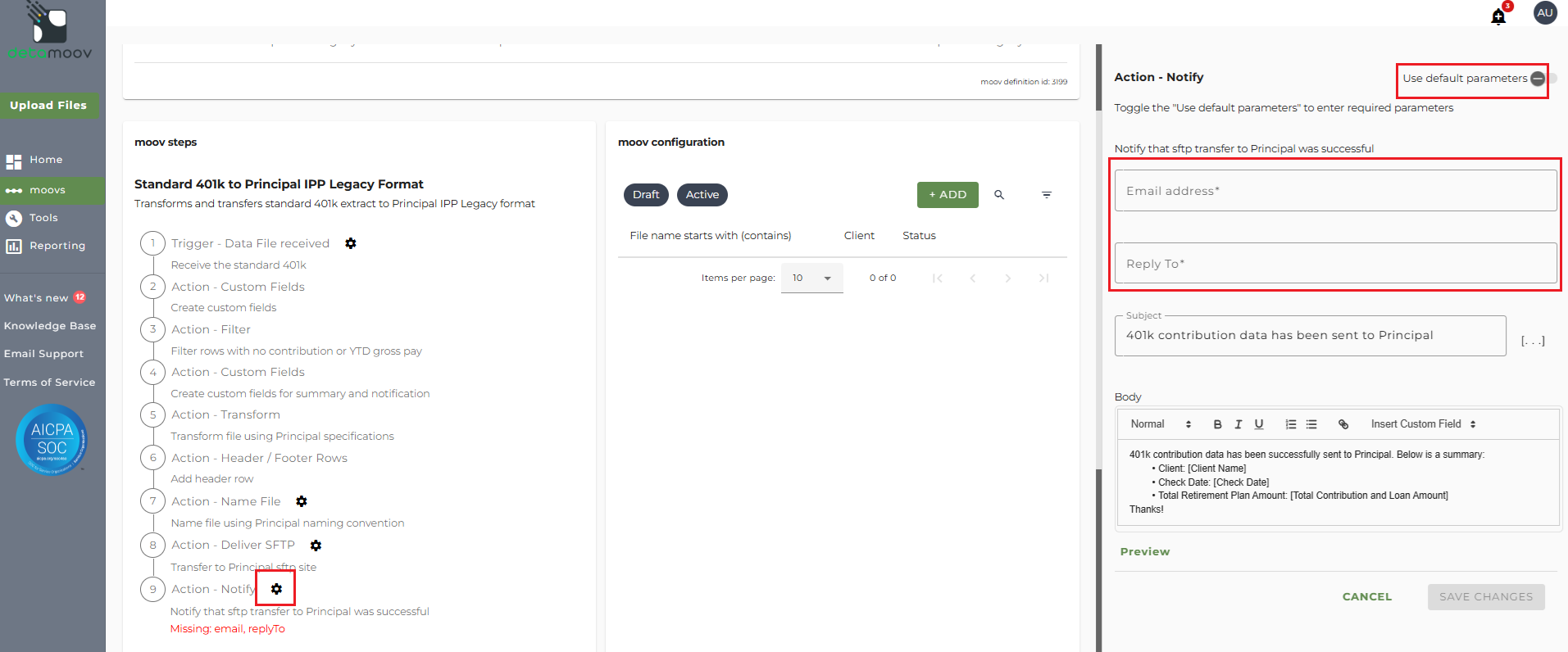Click the + ADD configuration button

948,195
